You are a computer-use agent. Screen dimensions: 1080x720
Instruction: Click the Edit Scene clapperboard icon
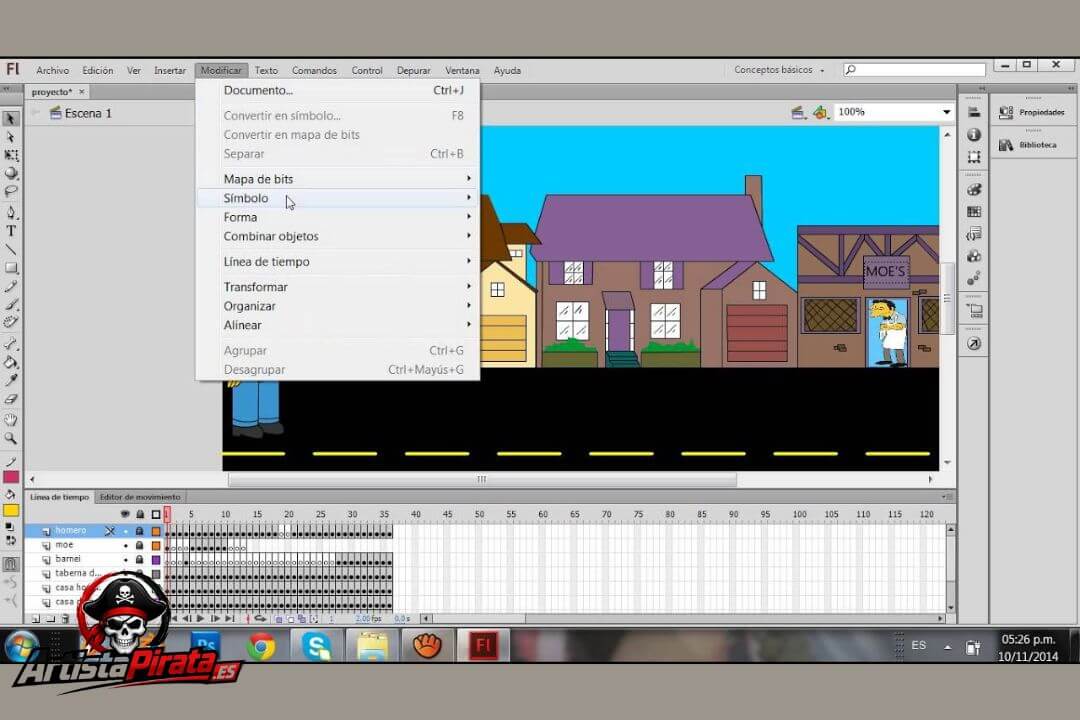(x=798, y=112)
